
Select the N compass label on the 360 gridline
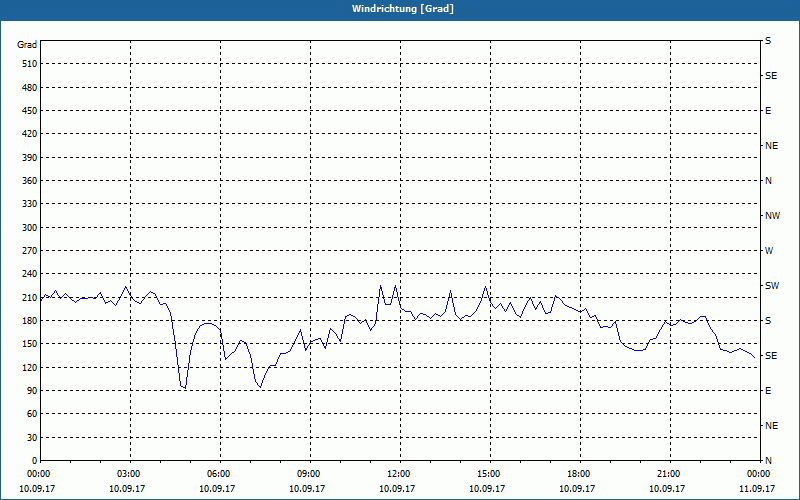tap(768, 181)
